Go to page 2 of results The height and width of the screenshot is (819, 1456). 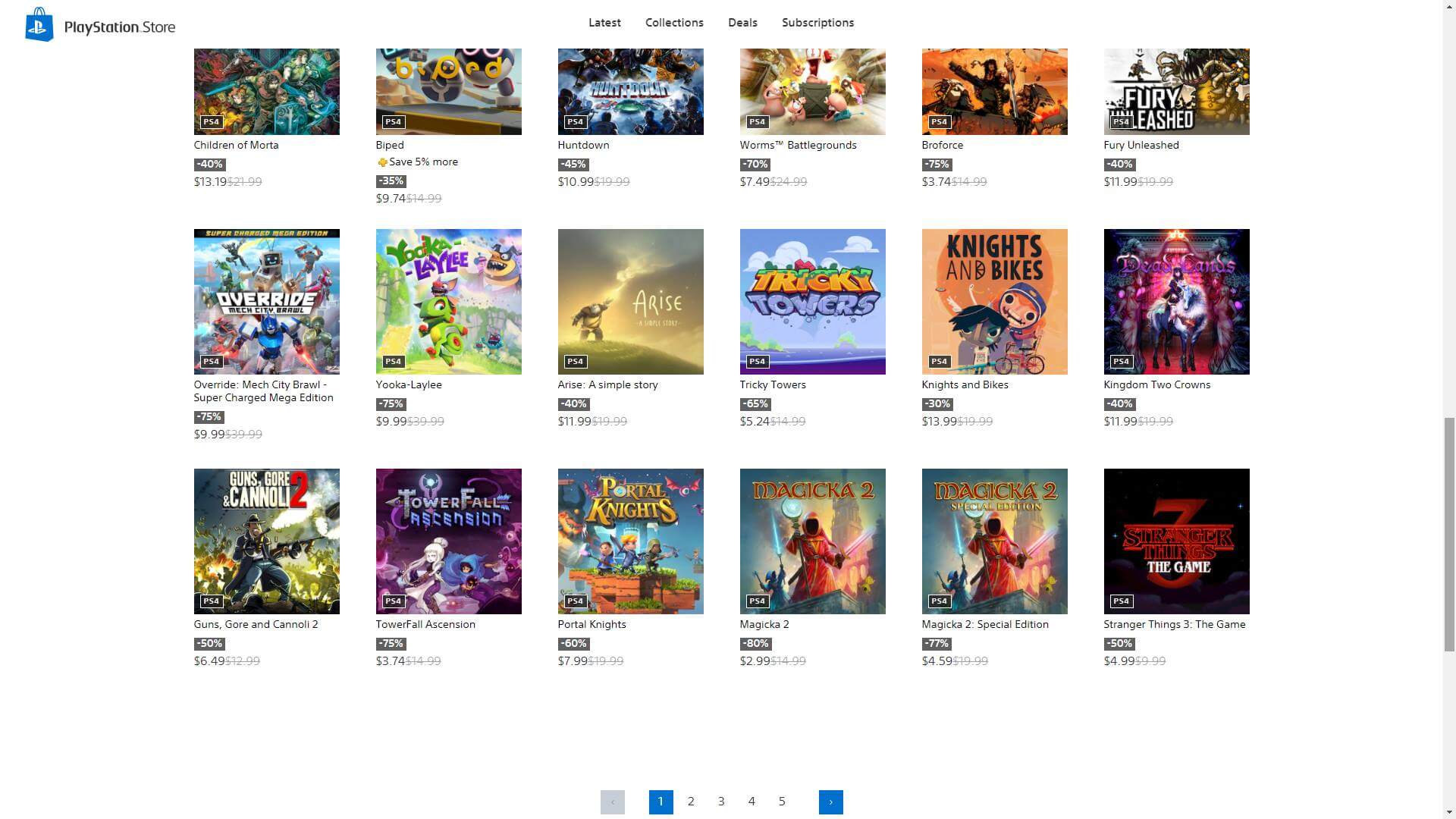691,802
